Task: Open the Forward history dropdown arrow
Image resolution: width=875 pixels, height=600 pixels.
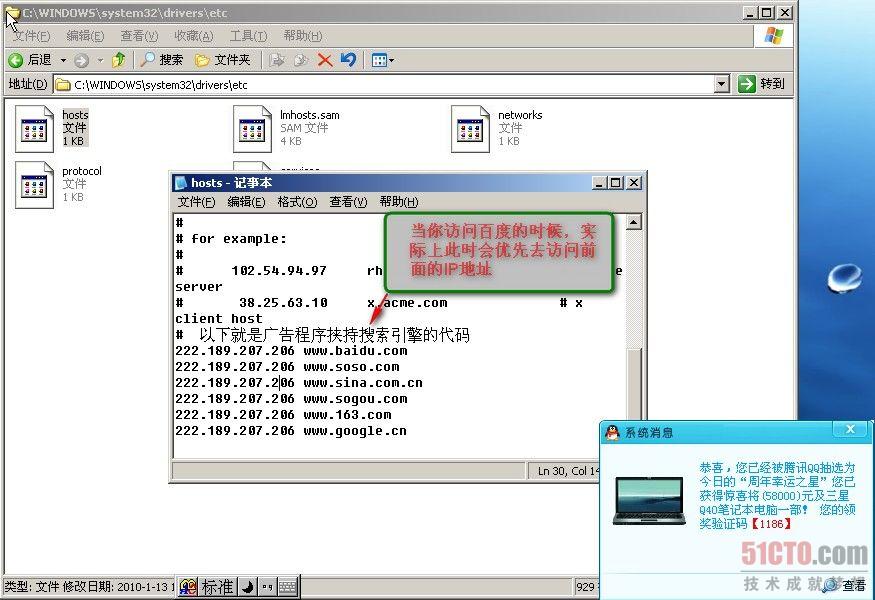Action: [x=100, y=60]
